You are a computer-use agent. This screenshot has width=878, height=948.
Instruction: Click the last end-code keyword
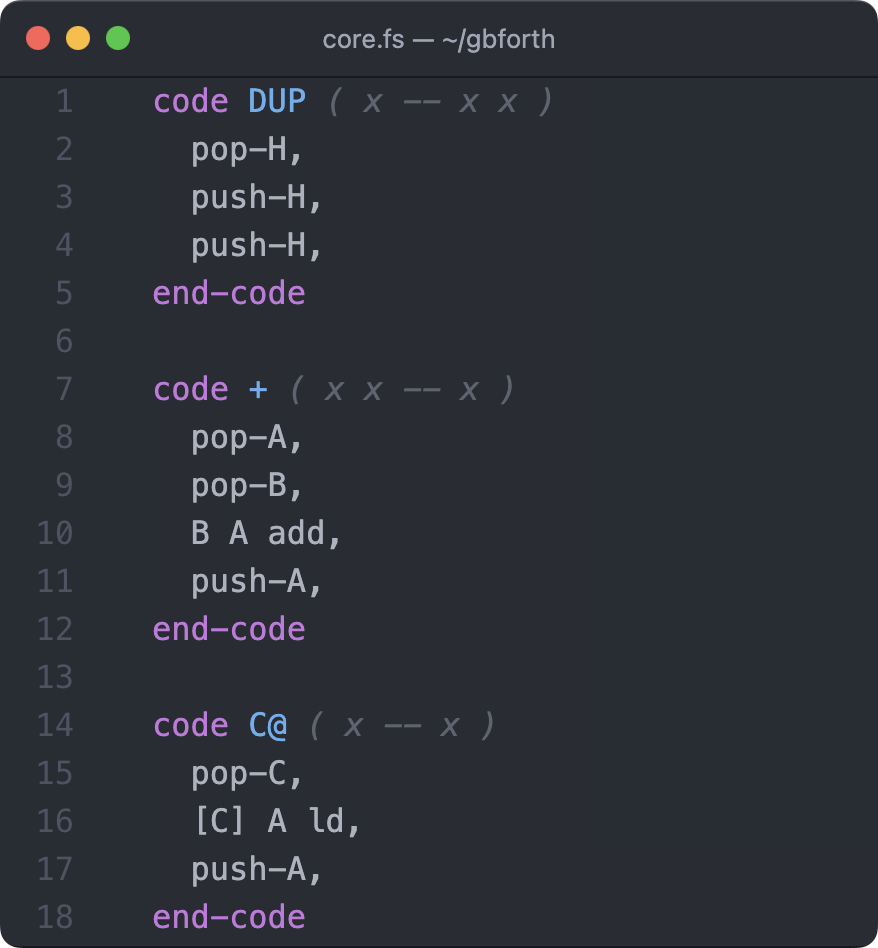point(229,917)
